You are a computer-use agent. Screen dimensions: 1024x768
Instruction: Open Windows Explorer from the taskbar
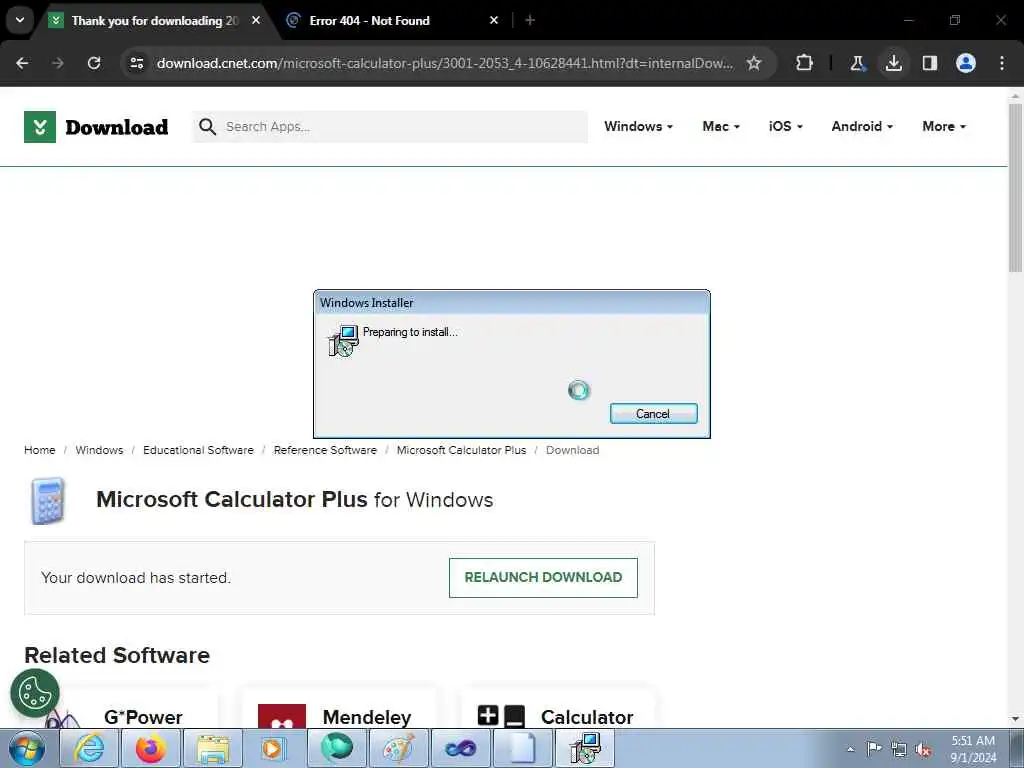(x=213, y=749)
